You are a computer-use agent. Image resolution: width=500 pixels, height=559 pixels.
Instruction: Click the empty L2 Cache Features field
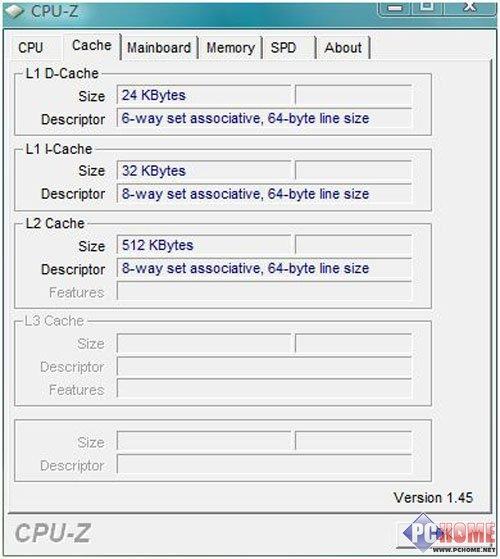(x=264, y=291)
